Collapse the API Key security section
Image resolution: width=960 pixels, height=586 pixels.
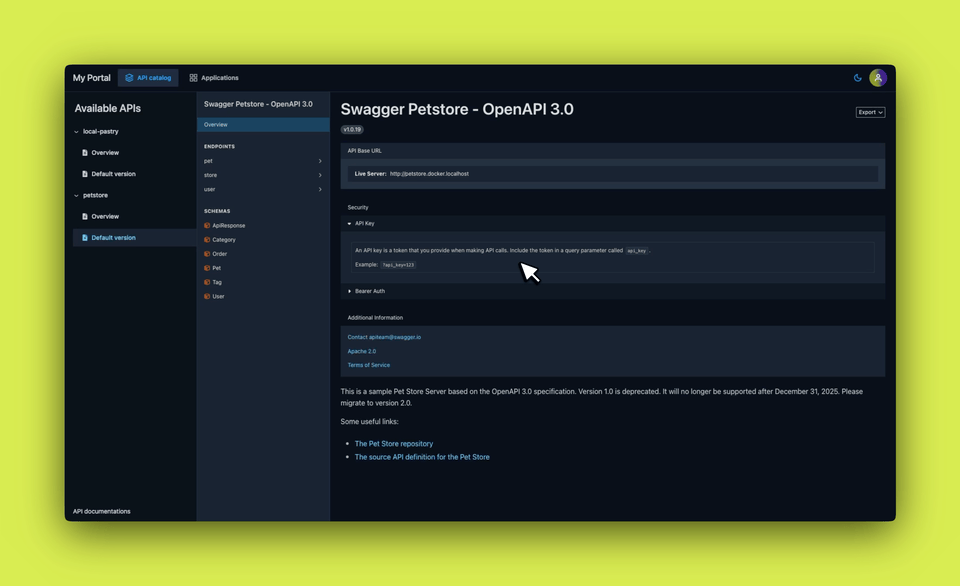point(350,224)
